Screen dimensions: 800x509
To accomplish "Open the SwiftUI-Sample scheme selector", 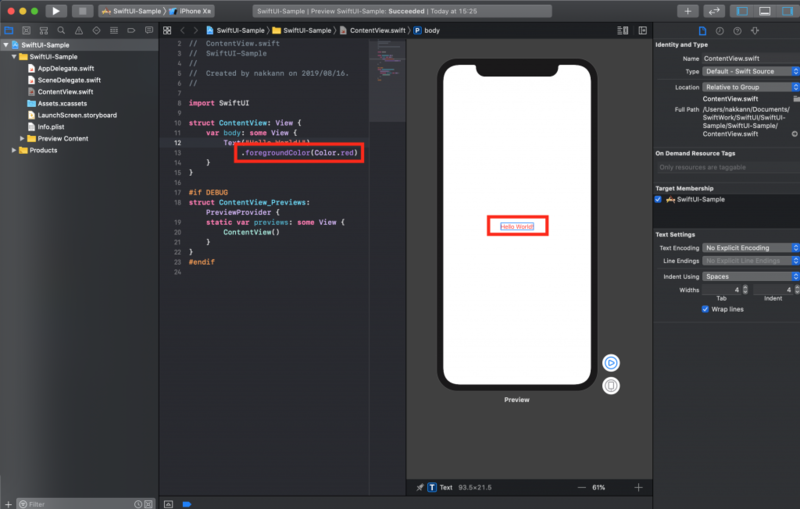I will click(x=132, y=11).
